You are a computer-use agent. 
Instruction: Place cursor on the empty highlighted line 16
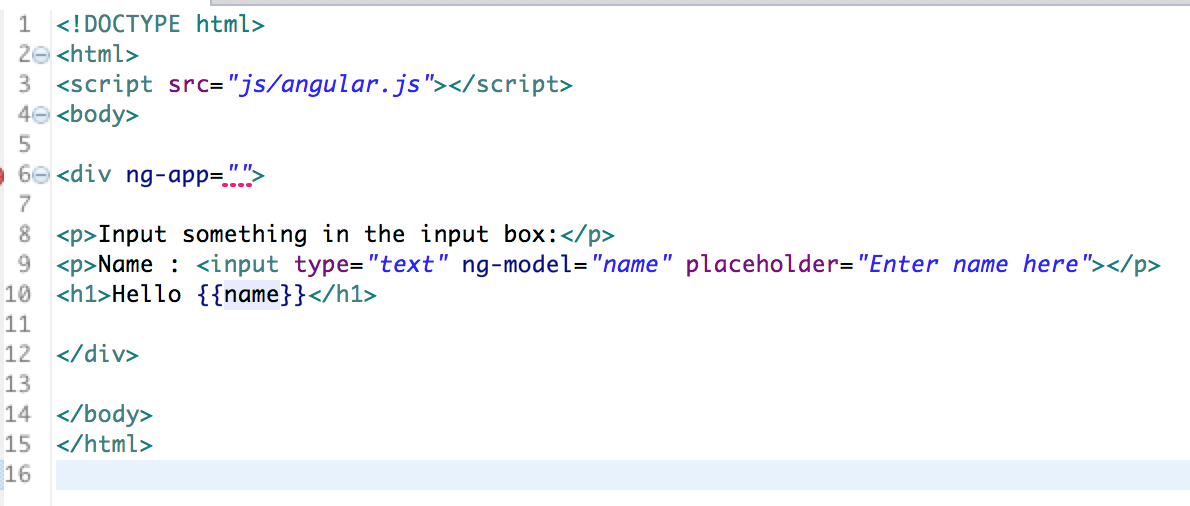click(600, 474)
